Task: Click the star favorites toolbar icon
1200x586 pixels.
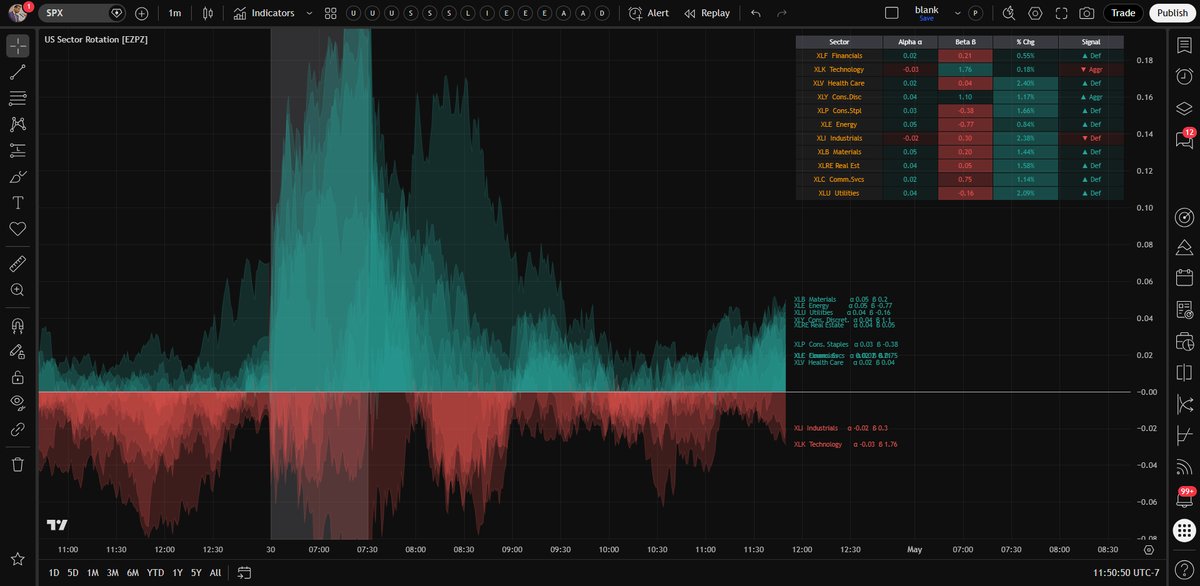Action: (x=17, y=558)
